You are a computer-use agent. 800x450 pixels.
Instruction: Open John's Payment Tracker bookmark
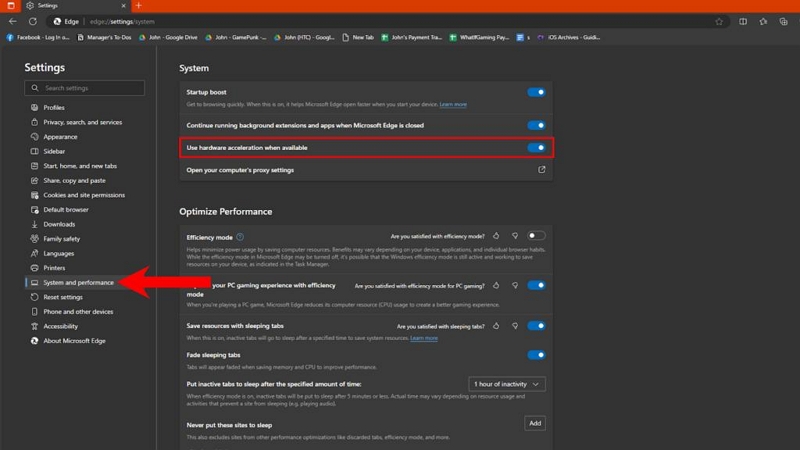coord(412,37)
